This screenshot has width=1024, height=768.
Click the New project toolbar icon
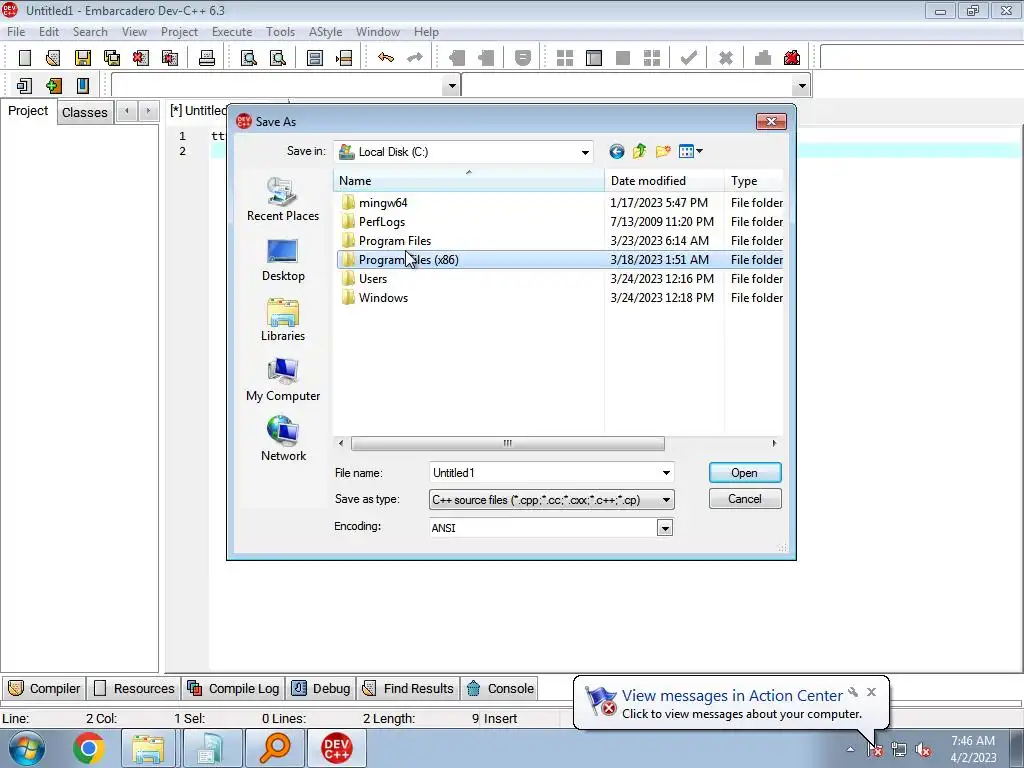24,86
